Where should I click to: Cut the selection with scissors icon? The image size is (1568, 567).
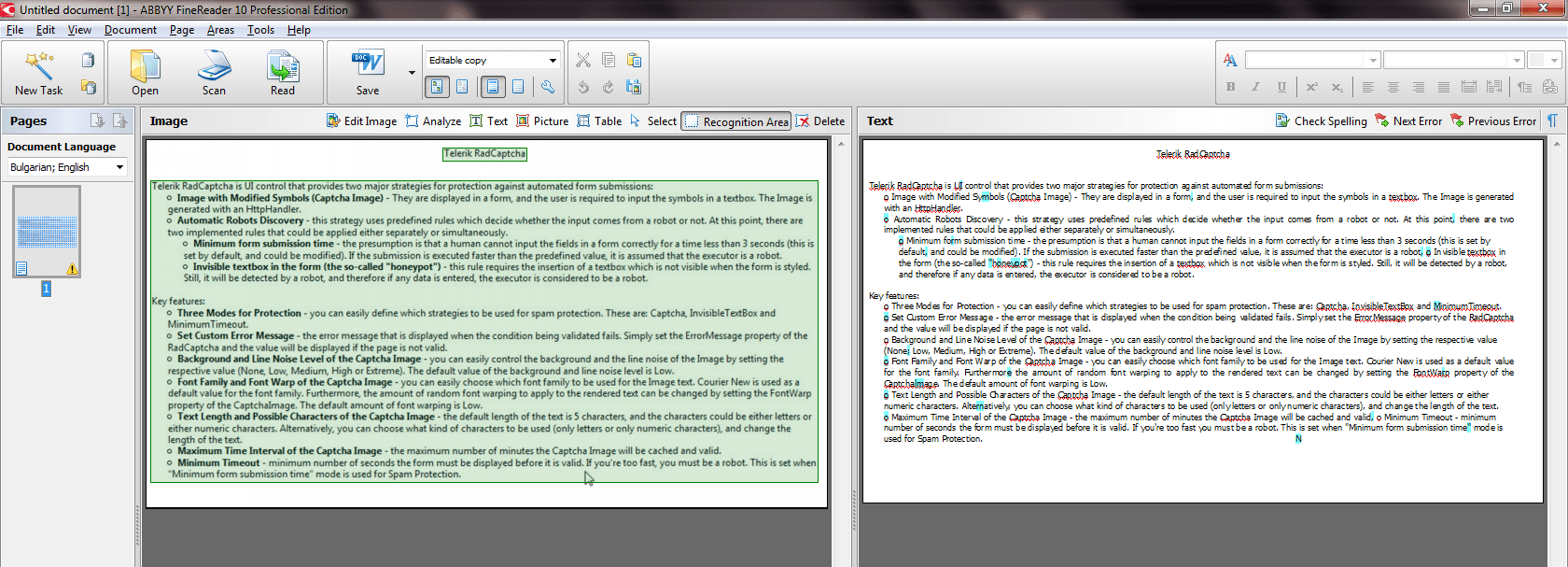tap(583, 61)
